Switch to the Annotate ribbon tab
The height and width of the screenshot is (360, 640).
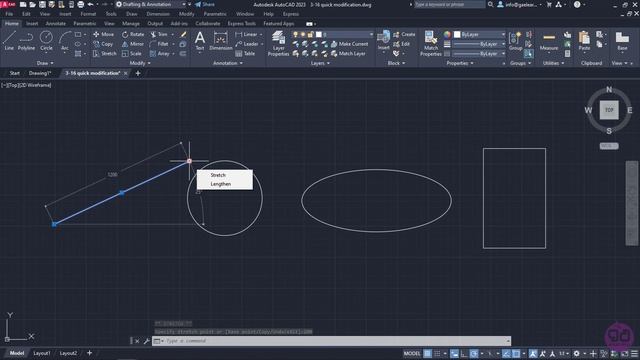[56, 24]
